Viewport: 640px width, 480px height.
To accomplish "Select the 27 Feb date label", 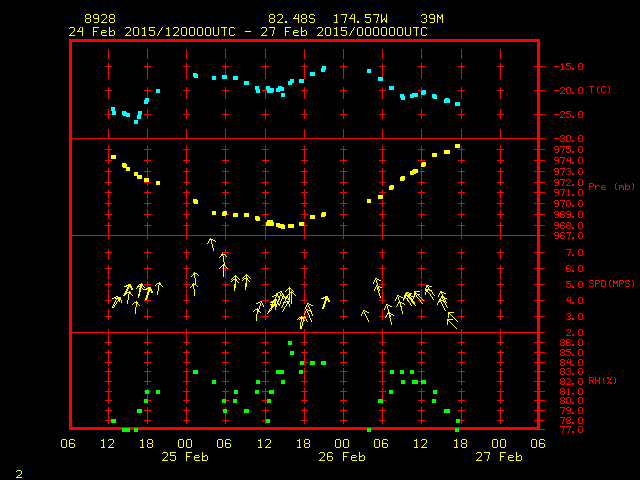I will (498, 457).
